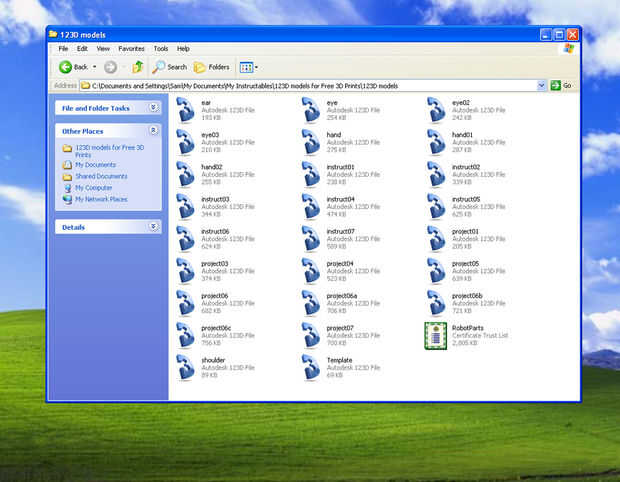Expand the File and Folder Tasks panel

(153, 108)
